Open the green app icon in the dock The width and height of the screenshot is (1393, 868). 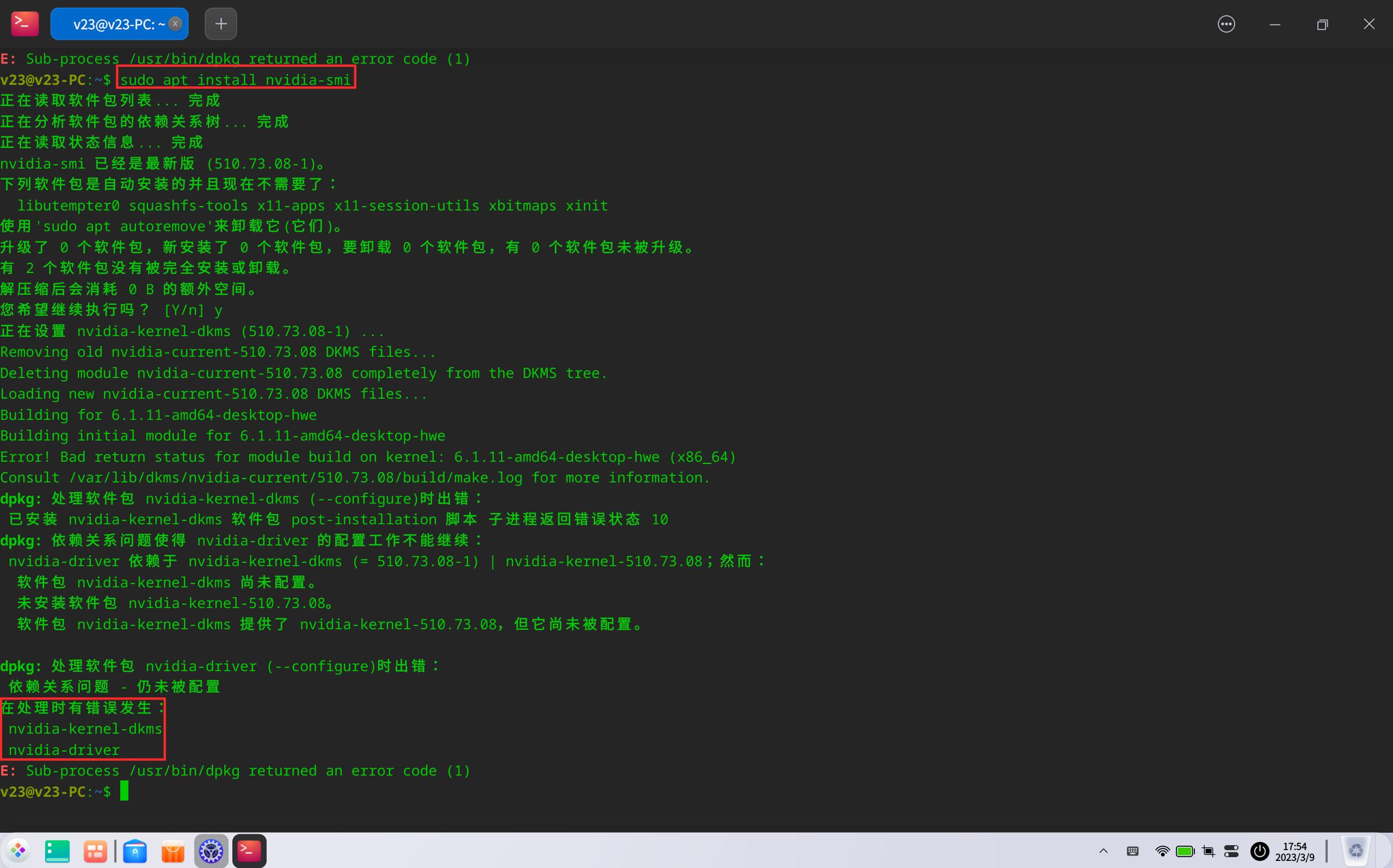tap(58, 851)
